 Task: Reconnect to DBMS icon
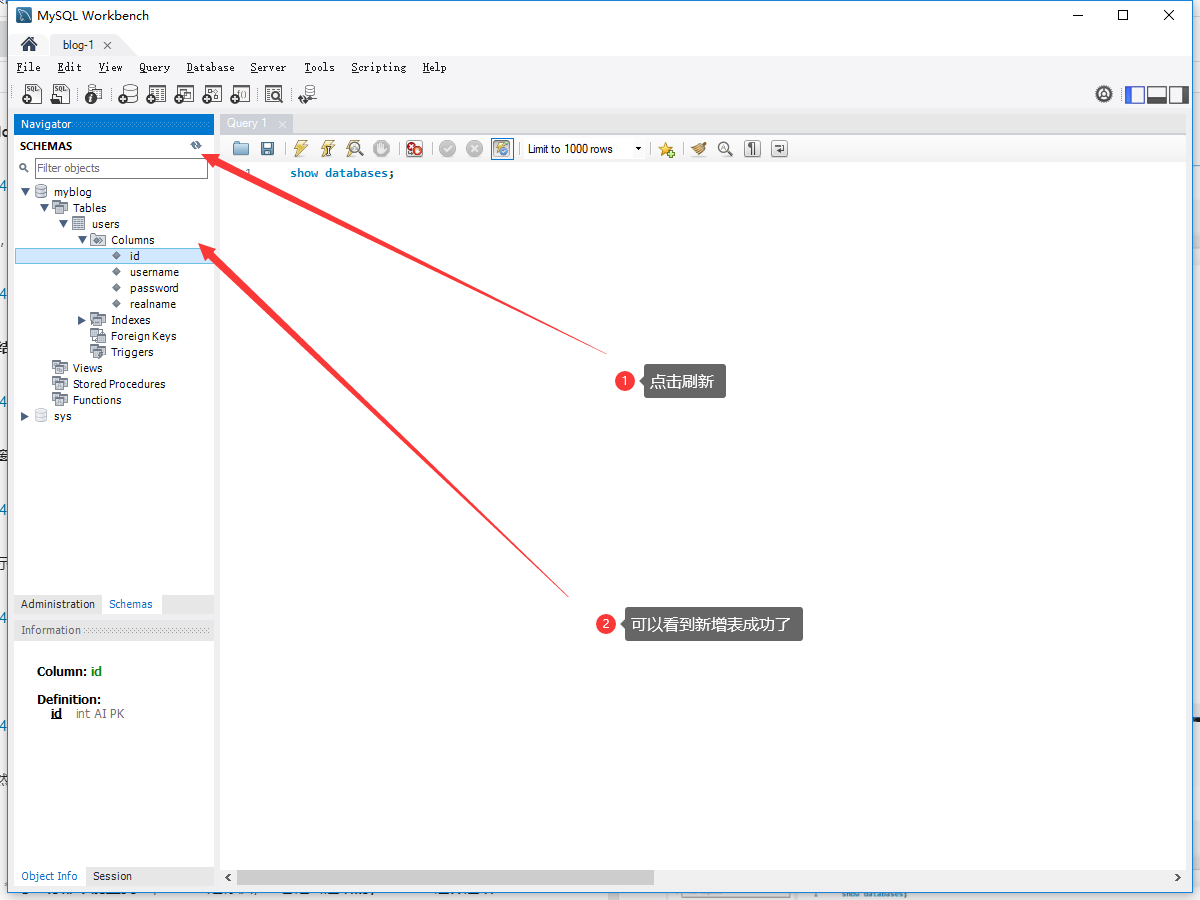307,94
